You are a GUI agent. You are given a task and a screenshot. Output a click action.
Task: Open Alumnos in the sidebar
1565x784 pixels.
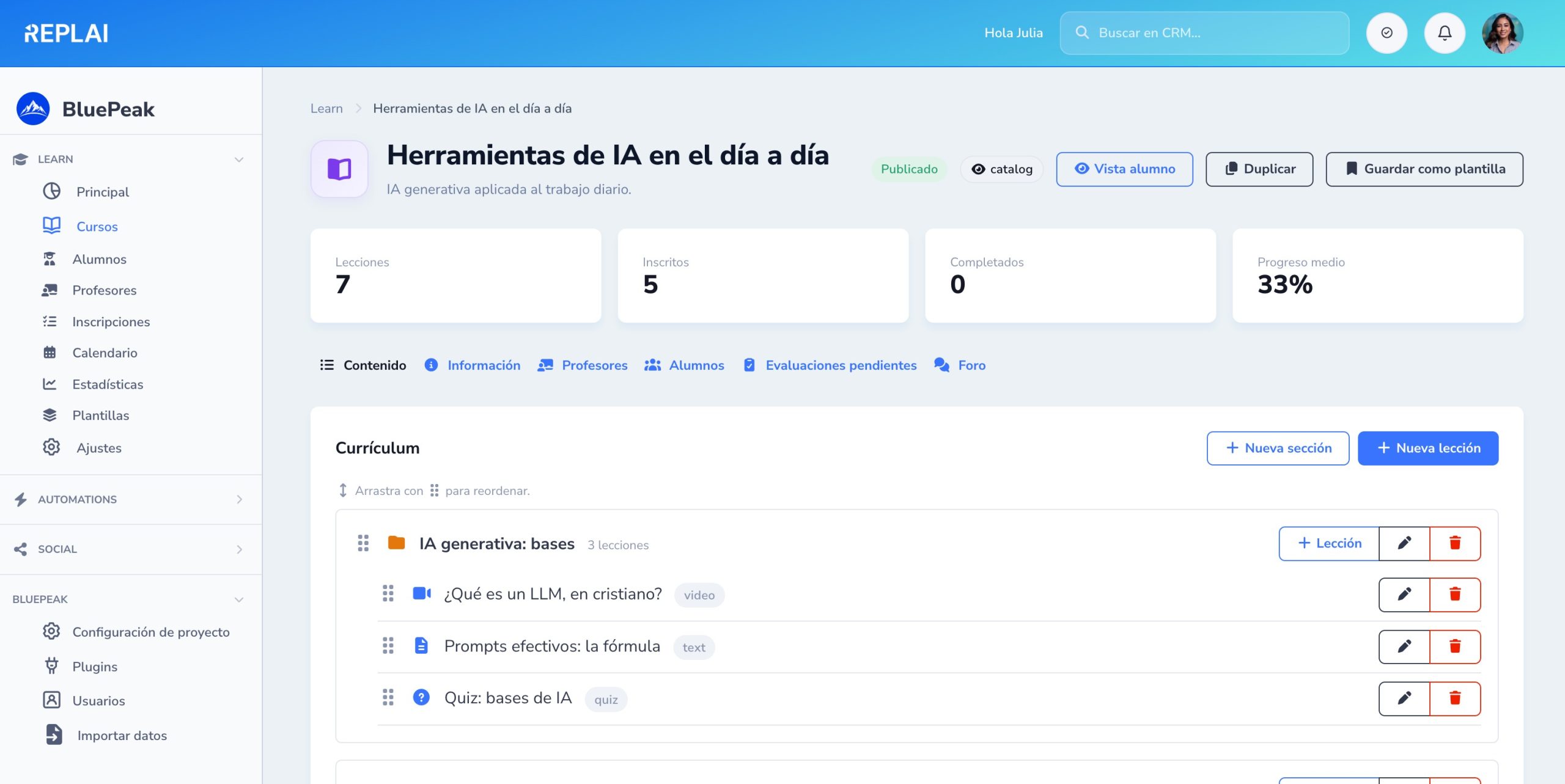click(84, 259)
